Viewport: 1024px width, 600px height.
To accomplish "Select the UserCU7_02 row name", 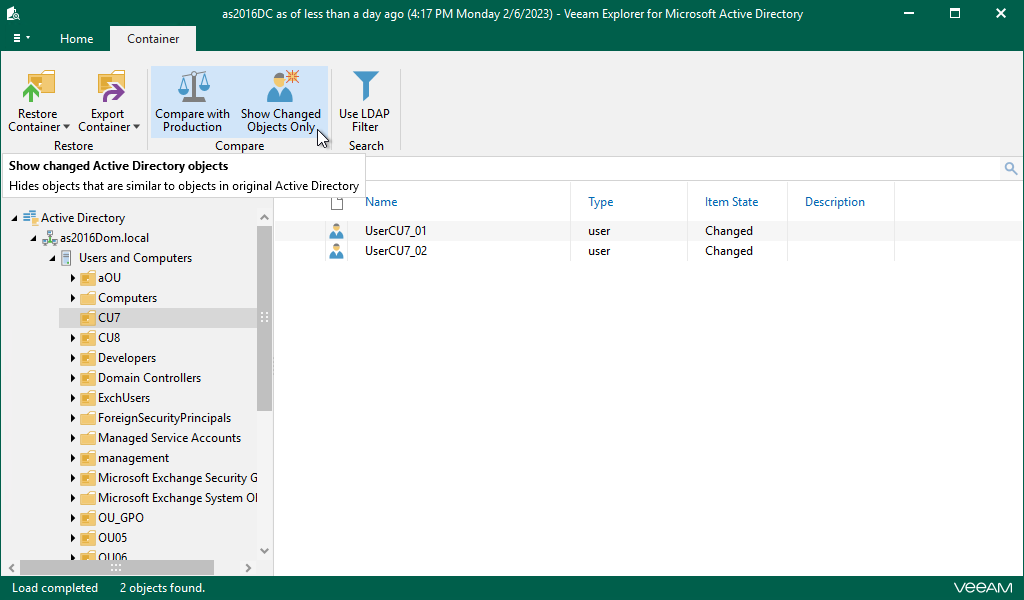I will 396,251.
